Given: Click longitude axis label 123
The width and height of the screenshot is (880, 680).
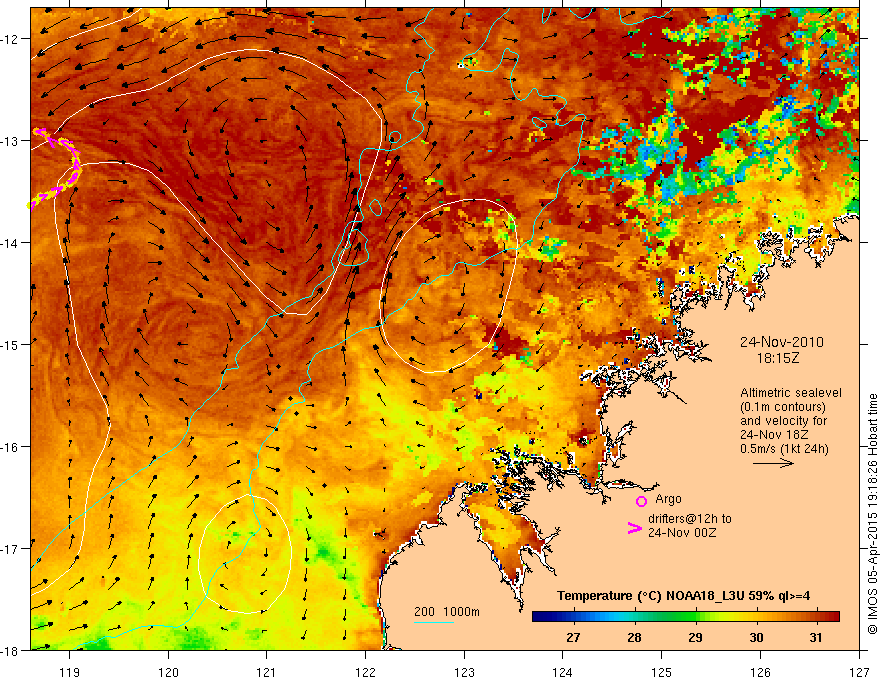Looking at the screenshot, I should (464, 672).
